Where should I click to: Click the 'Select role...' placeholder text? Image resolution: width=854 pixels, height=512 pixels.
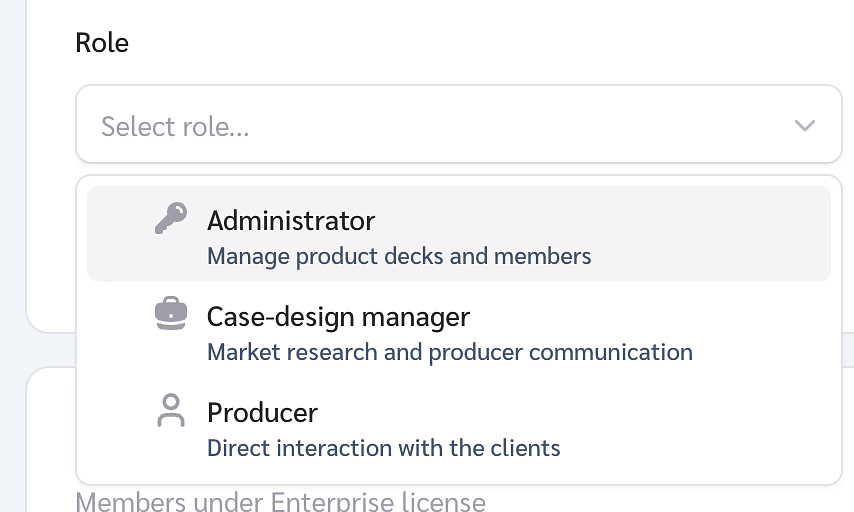click(175, 126)
